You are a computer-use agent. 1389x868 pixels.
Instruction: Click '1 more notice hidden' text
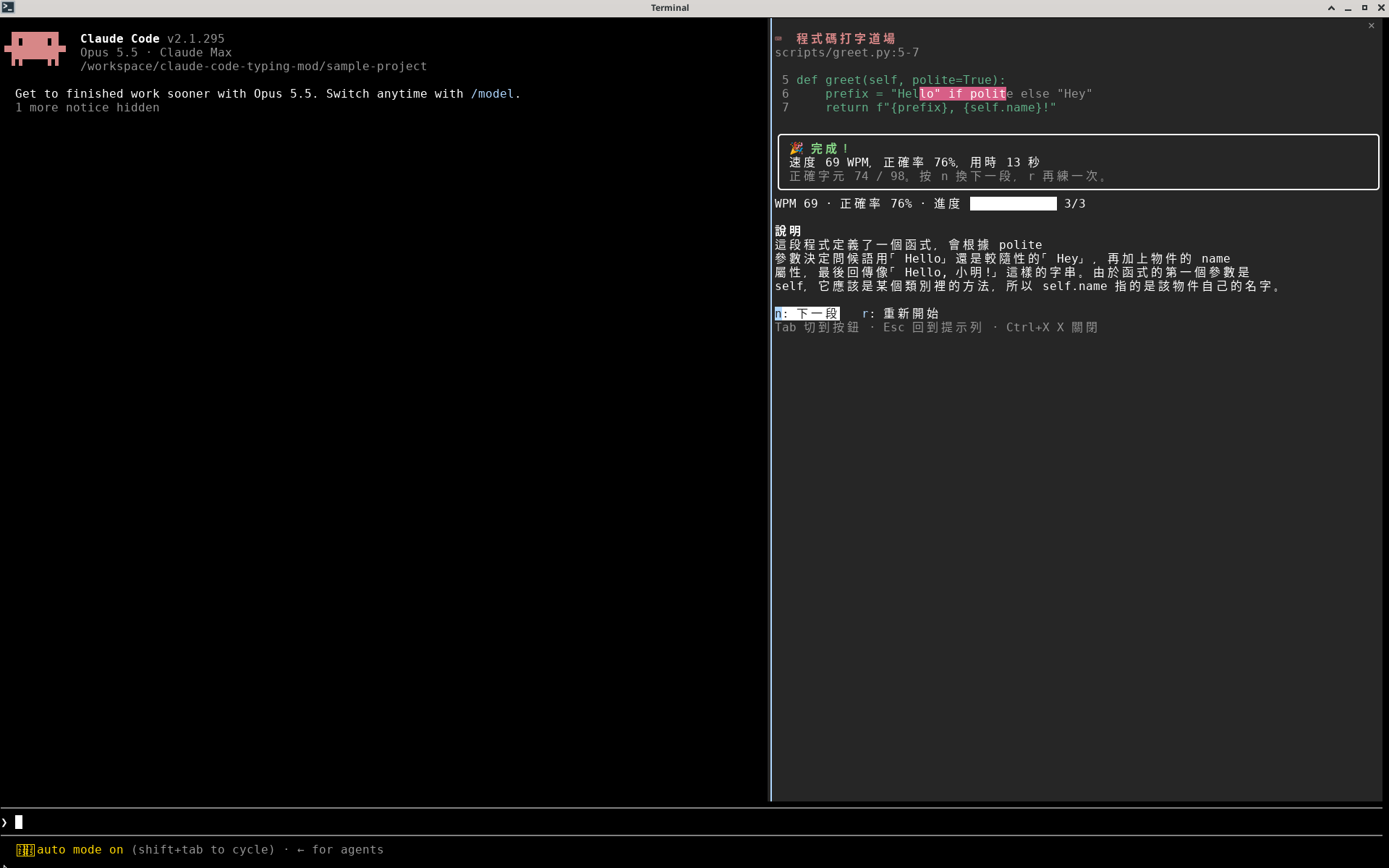pos(88,107)
